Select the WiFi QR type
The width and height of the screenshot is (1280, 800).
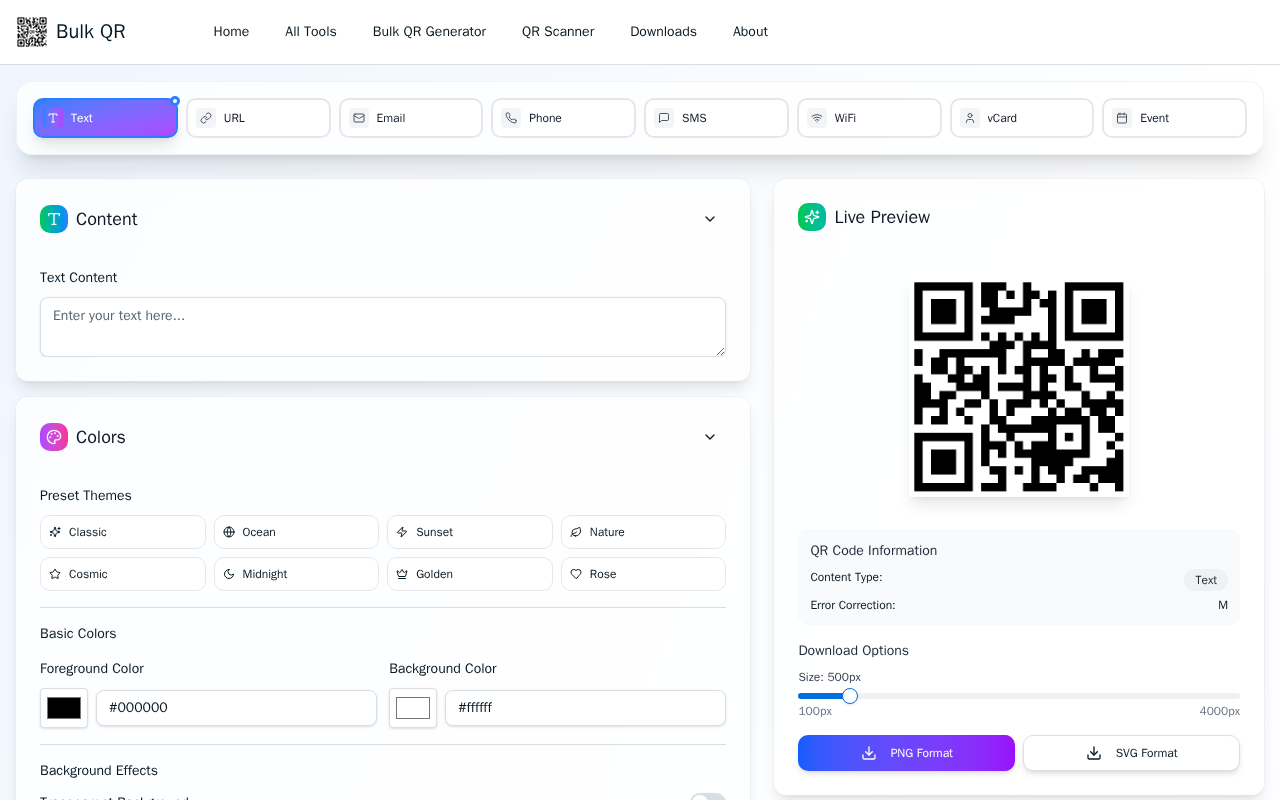pyautogui.click(x=869, y=118)
